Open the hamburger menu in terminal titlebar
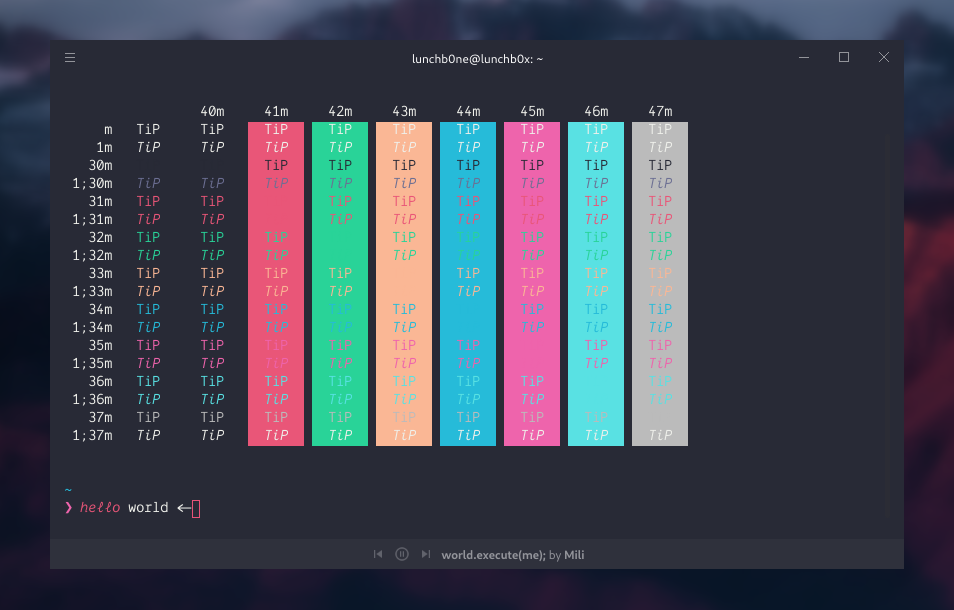Screen dimensions: 954x610 [x=70, y=58]
